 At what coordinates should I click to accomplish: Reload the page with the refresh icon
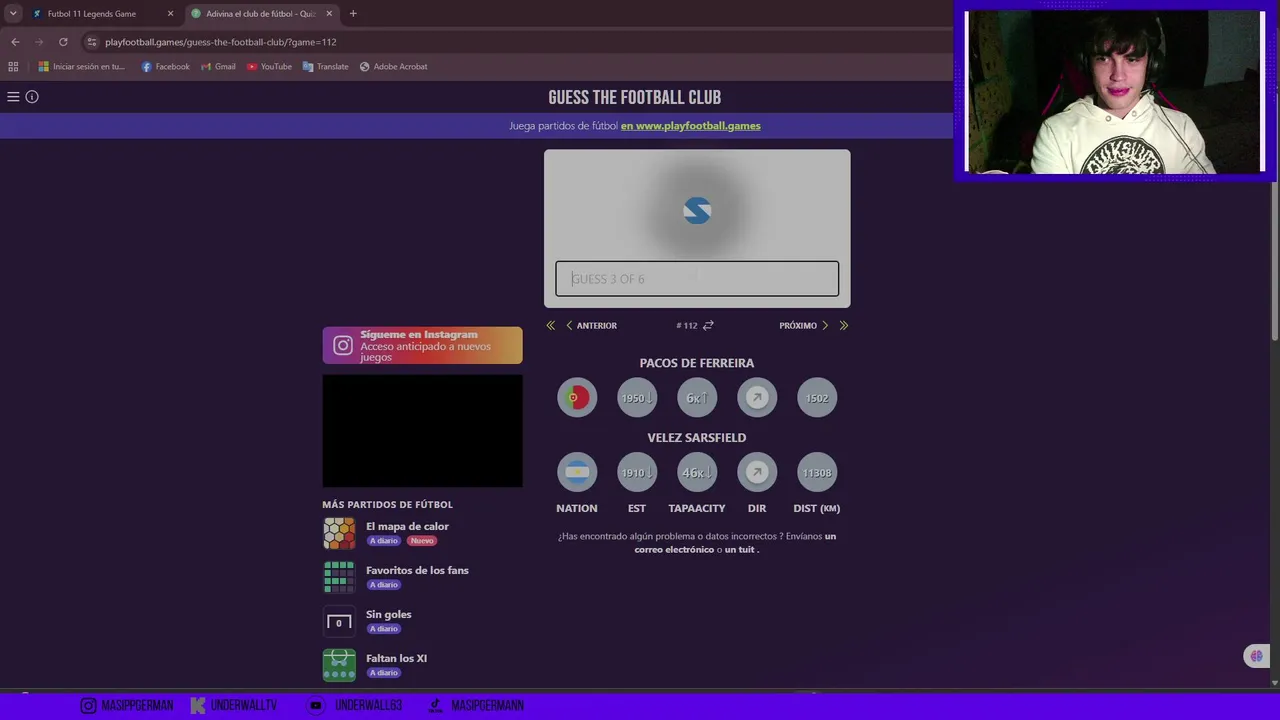(x=63, y=42)
